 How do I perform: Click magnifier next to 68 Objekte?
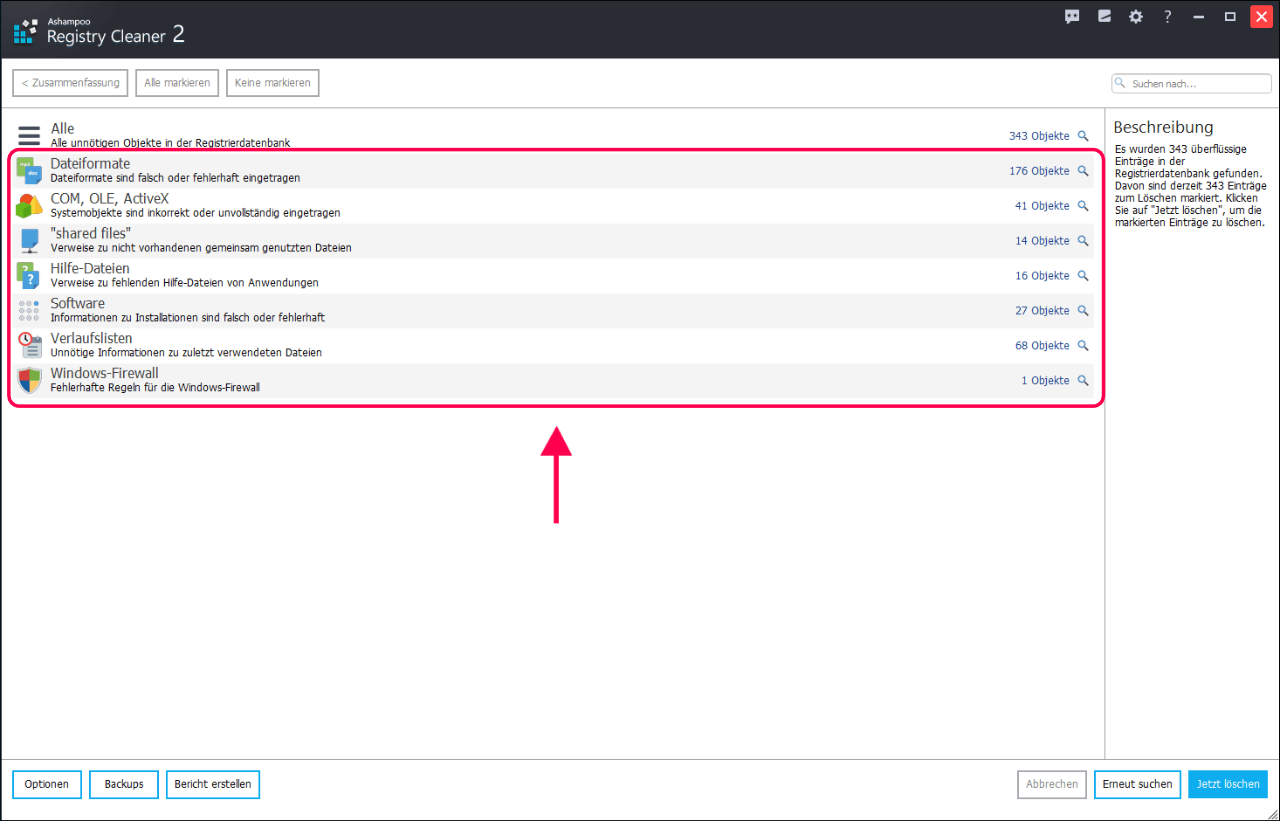(1082, 346)
